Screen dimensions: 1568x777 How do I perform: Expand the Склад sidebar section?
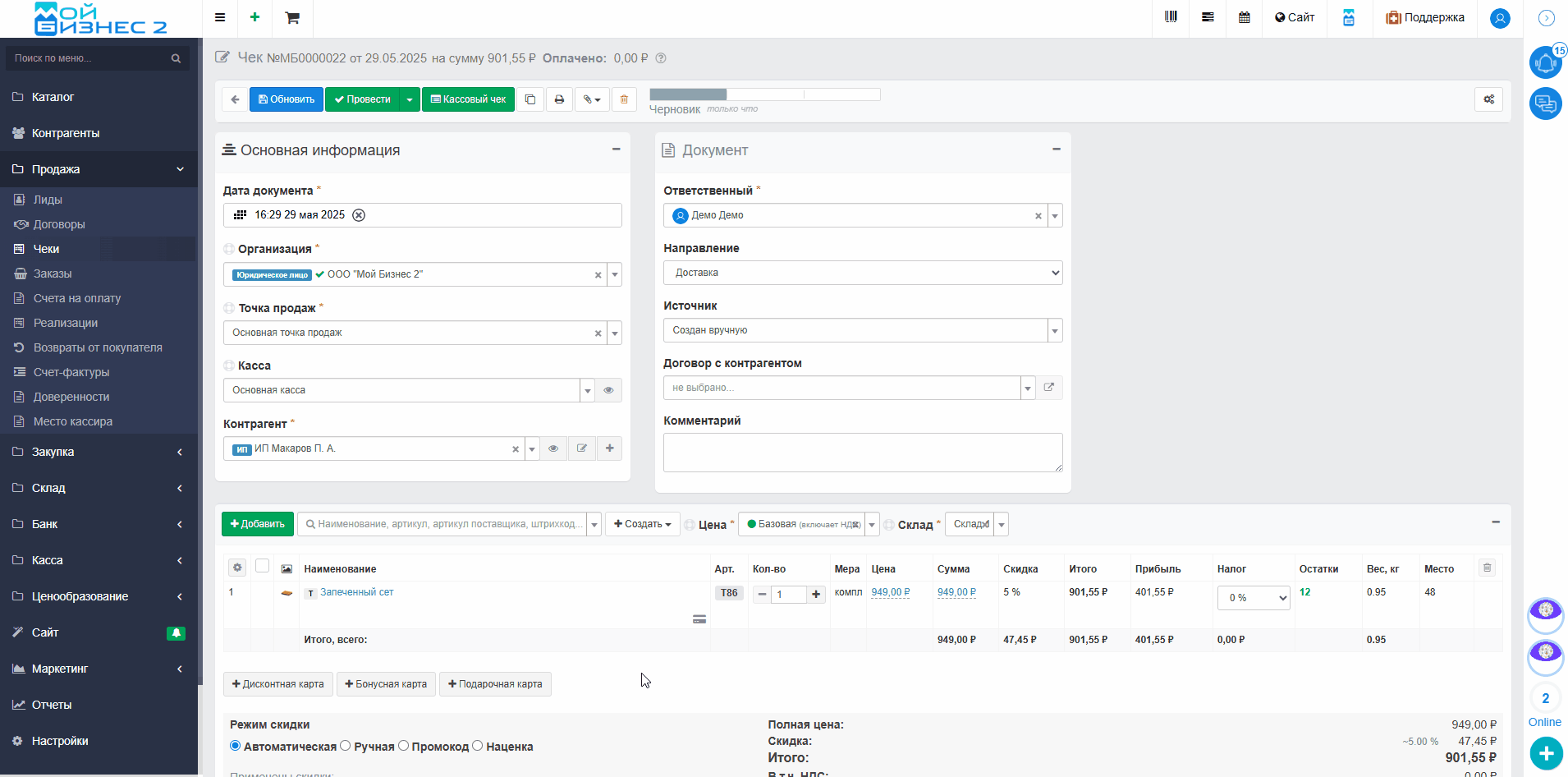[99, 488]
